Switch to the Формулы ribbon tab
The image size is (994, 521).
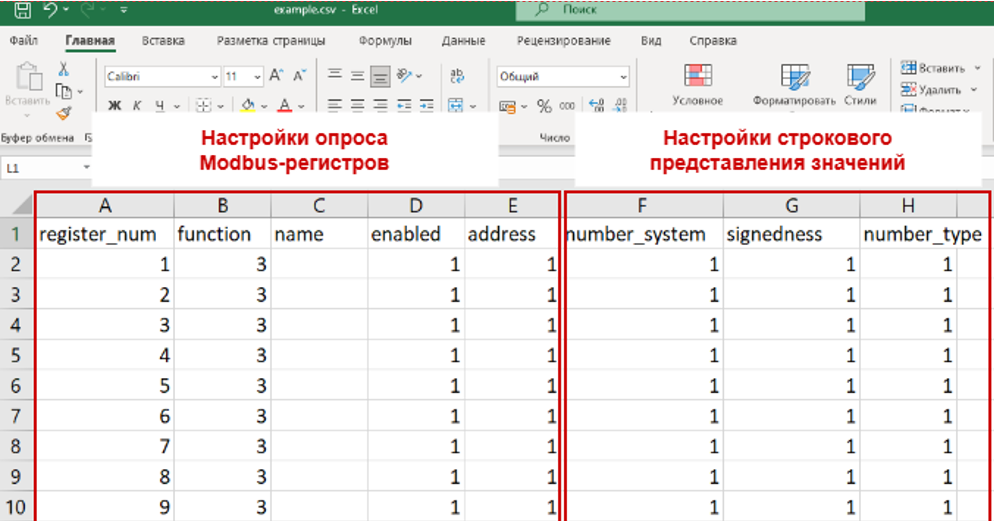click(x=385, y=41)
